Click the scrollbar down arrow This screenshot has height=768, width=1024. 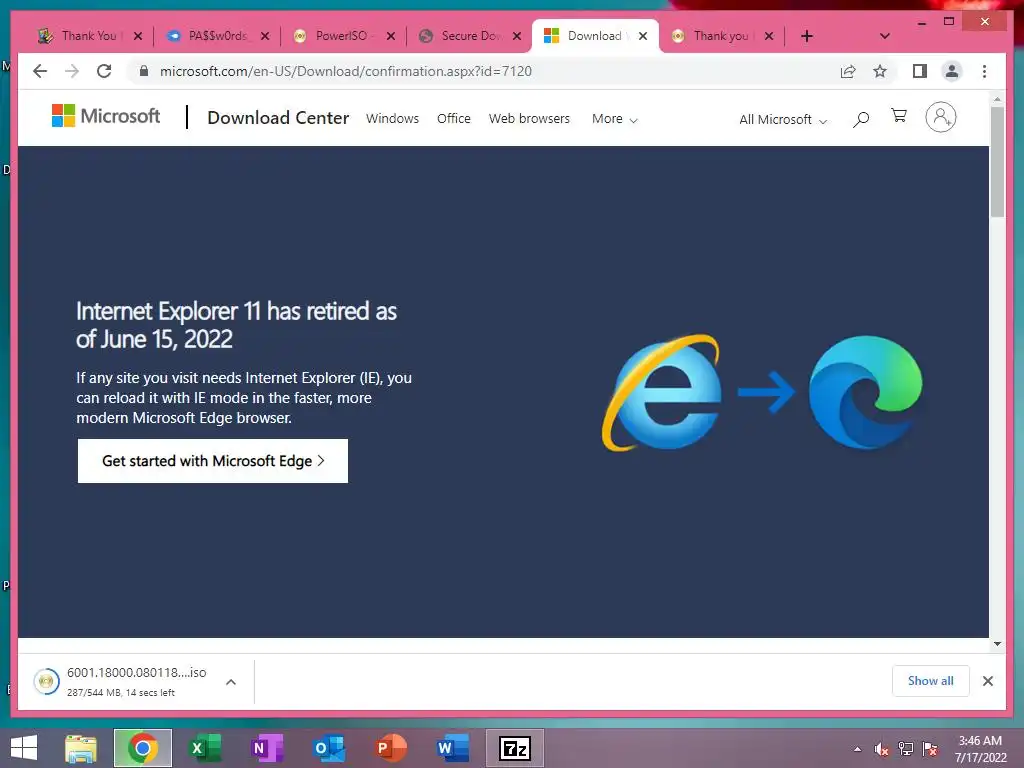point(997,643)
